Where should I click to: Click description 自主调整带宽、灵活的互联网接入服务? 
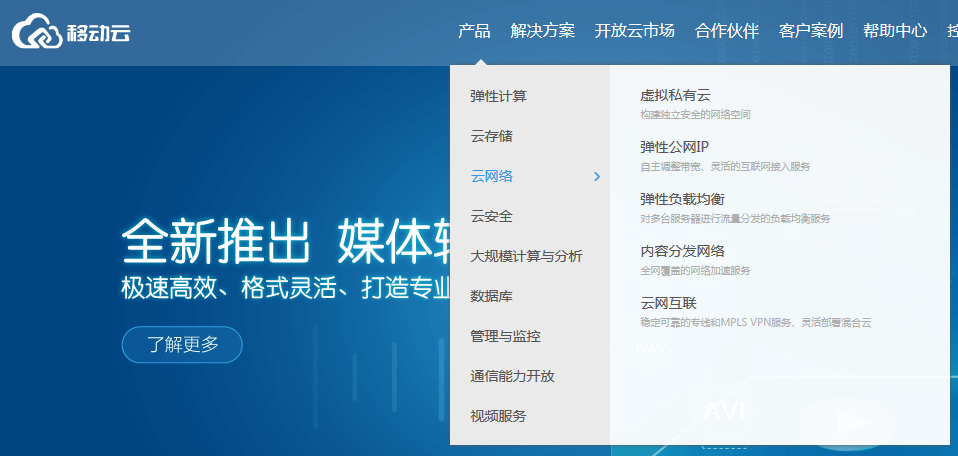click(x=725, y=166)
